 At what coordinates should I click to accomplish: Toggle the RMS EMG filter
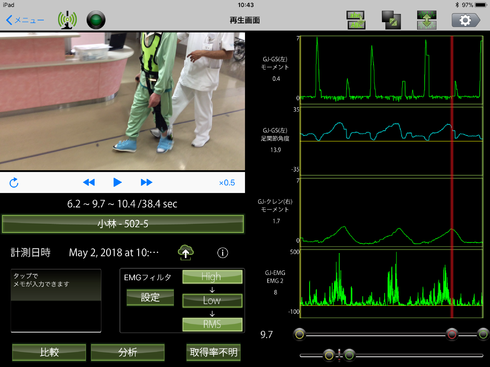212,324
